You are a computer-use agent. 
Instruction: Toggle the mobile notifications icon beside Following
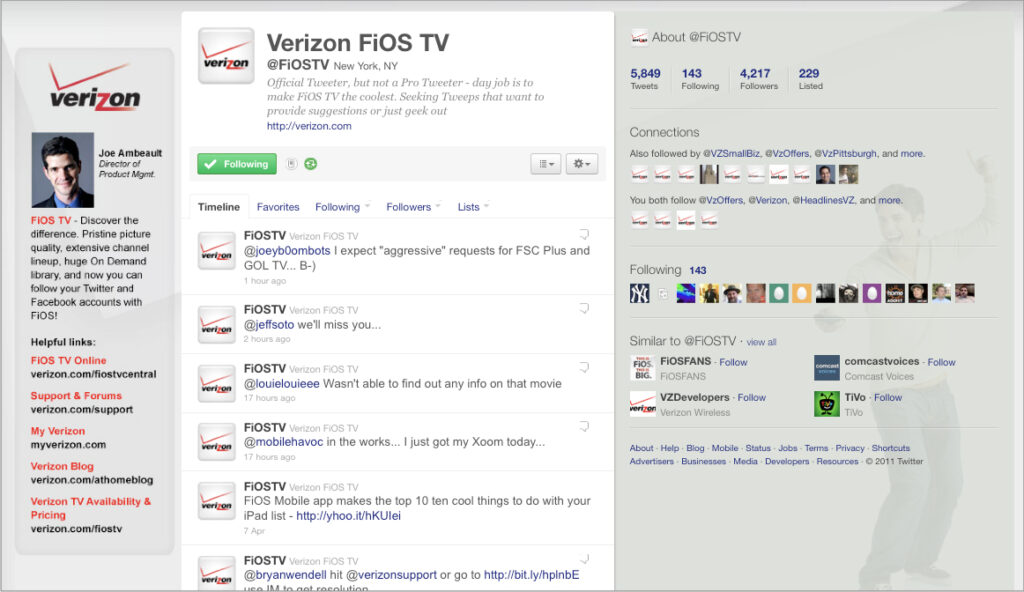point(292,164)
